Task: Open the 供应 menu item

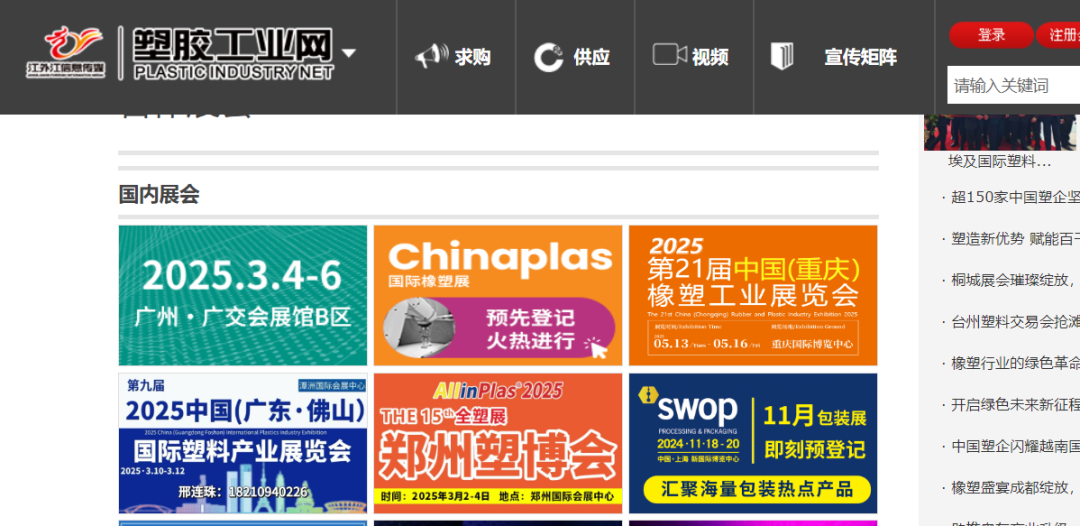Action: click(x=592, y=57)
